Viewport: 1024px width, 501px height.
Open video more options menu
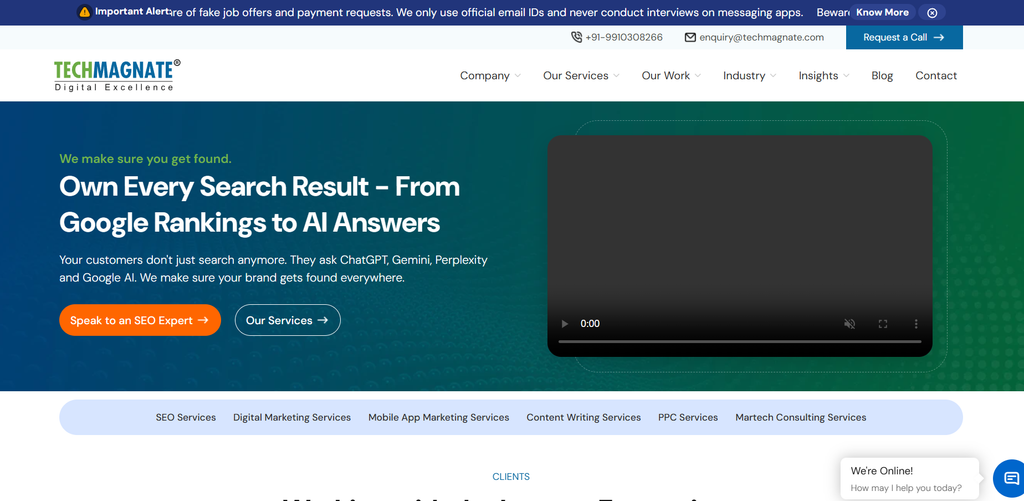916,323
